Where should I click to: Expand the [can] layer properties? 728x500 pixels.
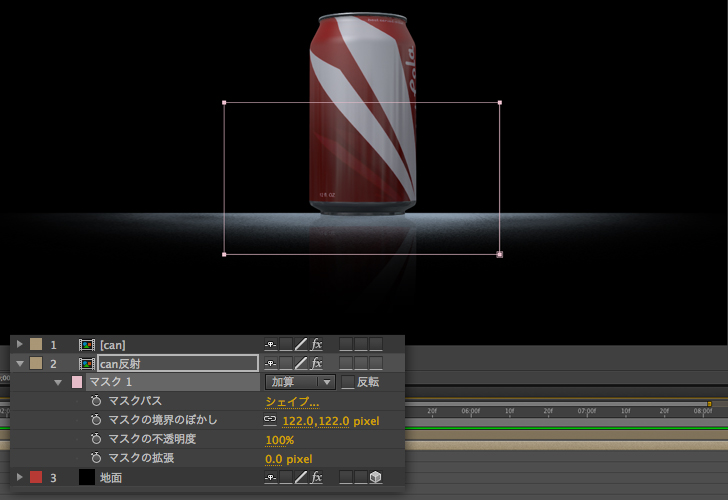[19, 345]
